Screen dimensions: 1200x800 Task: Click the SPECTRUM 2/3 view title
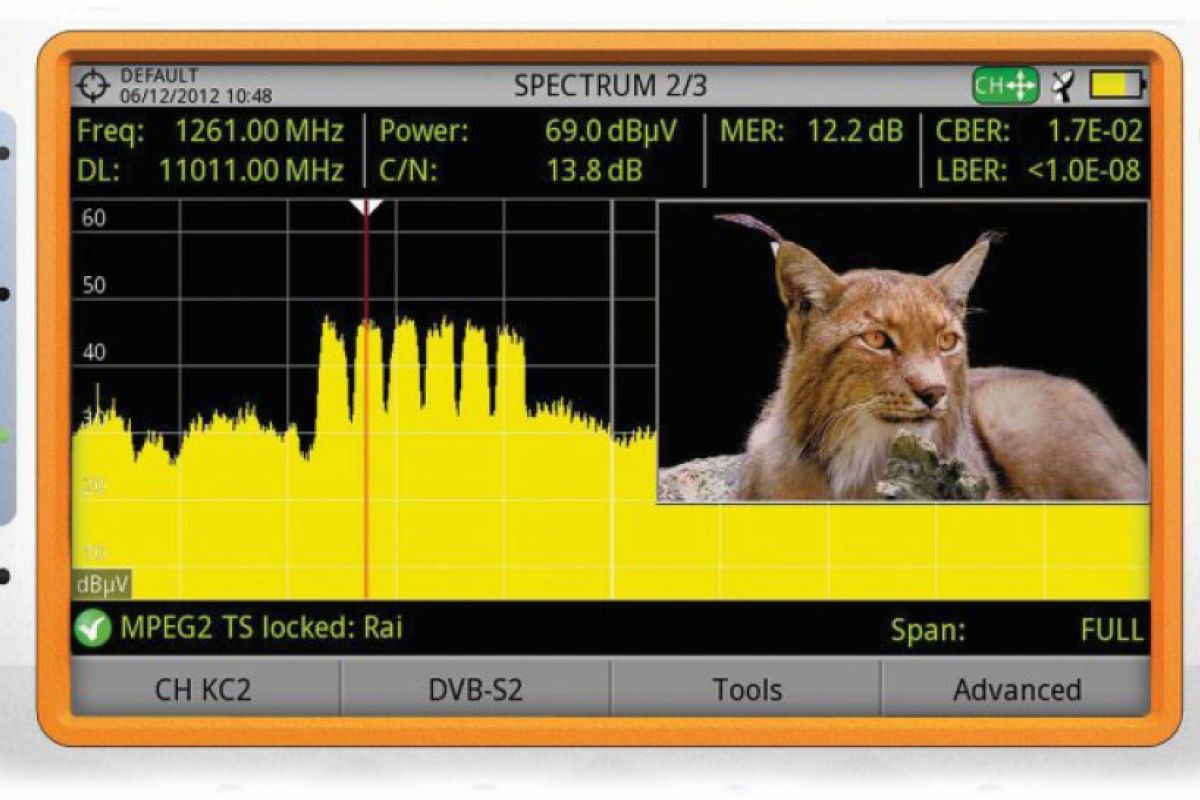click(610, 87)
